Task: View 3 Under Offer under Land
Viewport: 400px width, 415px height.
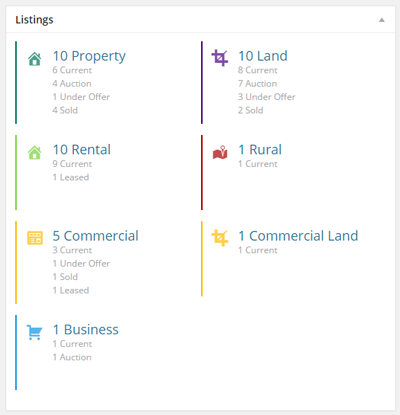Action: [x=267, y=97]
